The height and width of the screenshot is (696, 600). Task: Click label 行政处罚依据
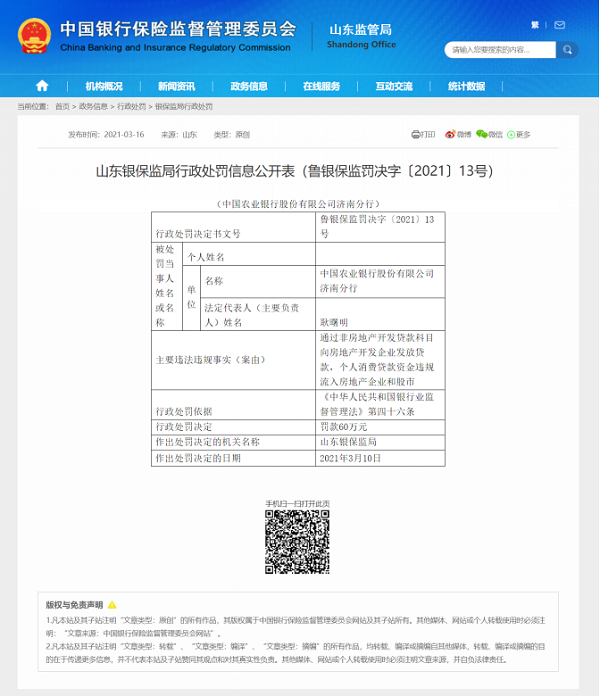pos(184,412)
